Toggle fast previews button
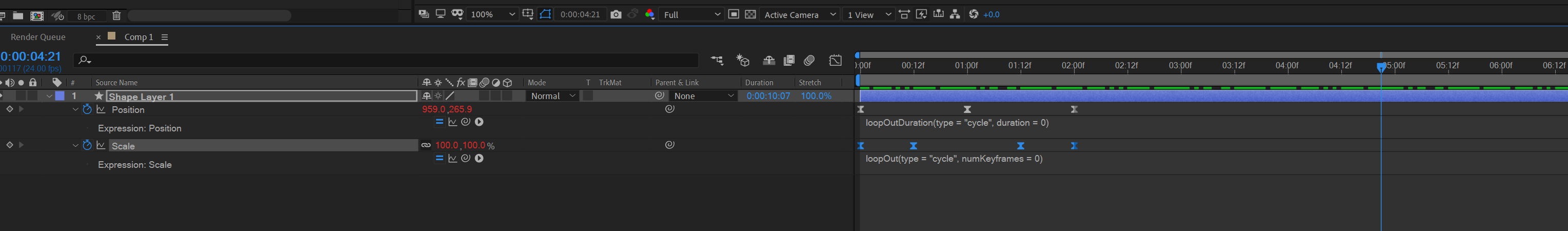The height and width of the screenshot is (231, 1568). tap(922, 14)
